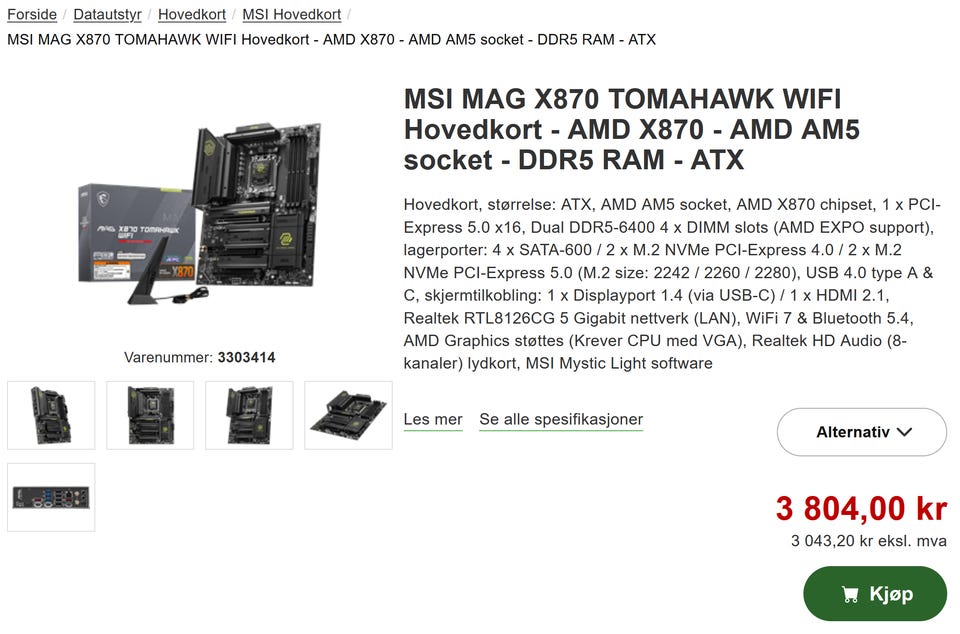Buy the motherboard with the Kjøp button
960x634 pixels.
point(875,594)
